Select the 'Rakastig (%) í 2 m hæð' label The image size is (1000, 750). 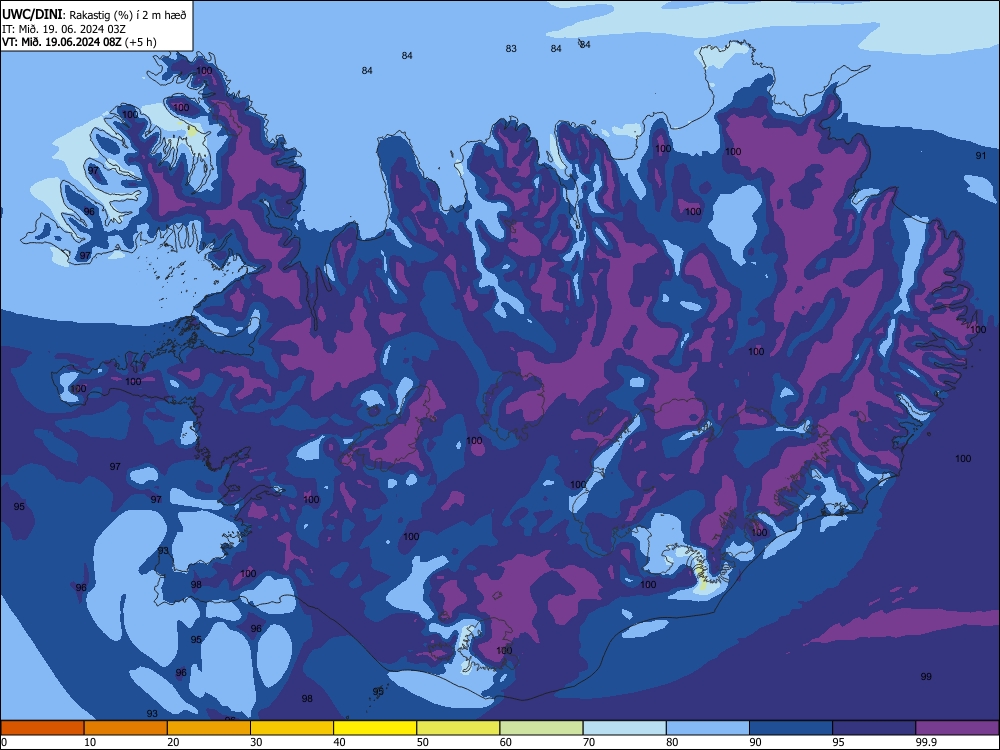click(128, 15)
